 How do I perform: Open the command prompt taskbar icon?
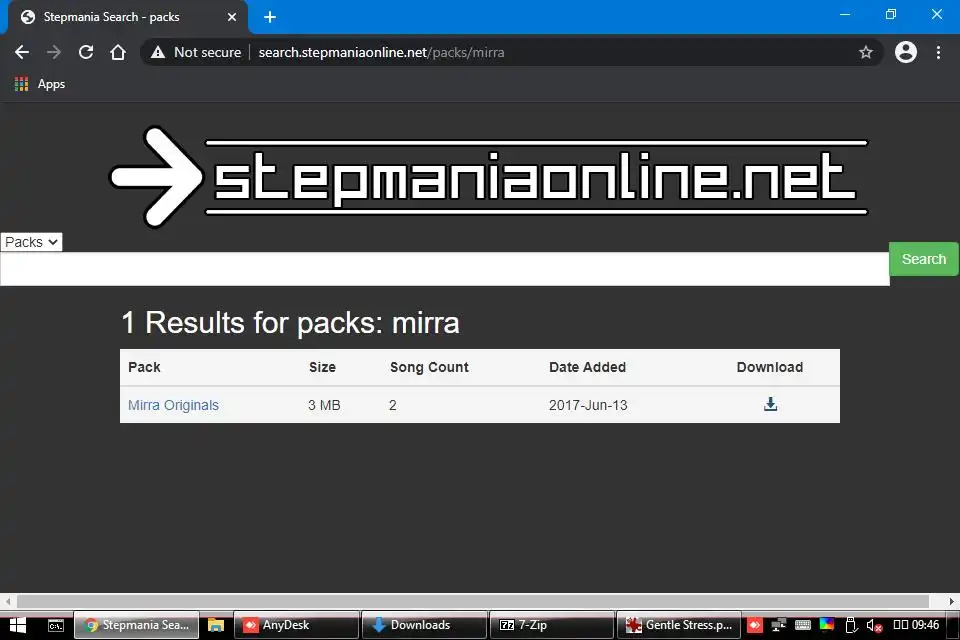coord(56,625)
